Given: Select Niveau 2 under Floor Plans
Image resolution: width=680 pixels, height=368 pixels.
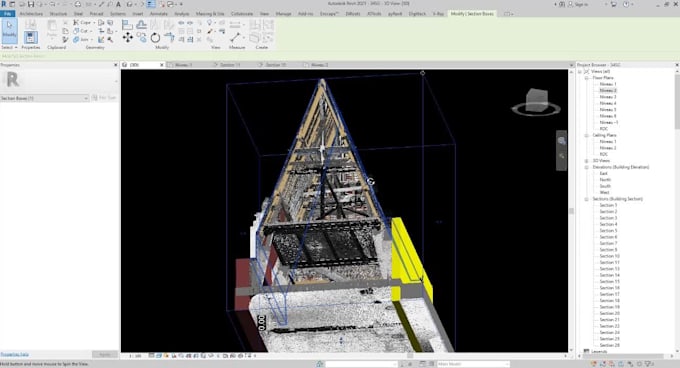Looking at the screenshot, I should tap(608, 91).
